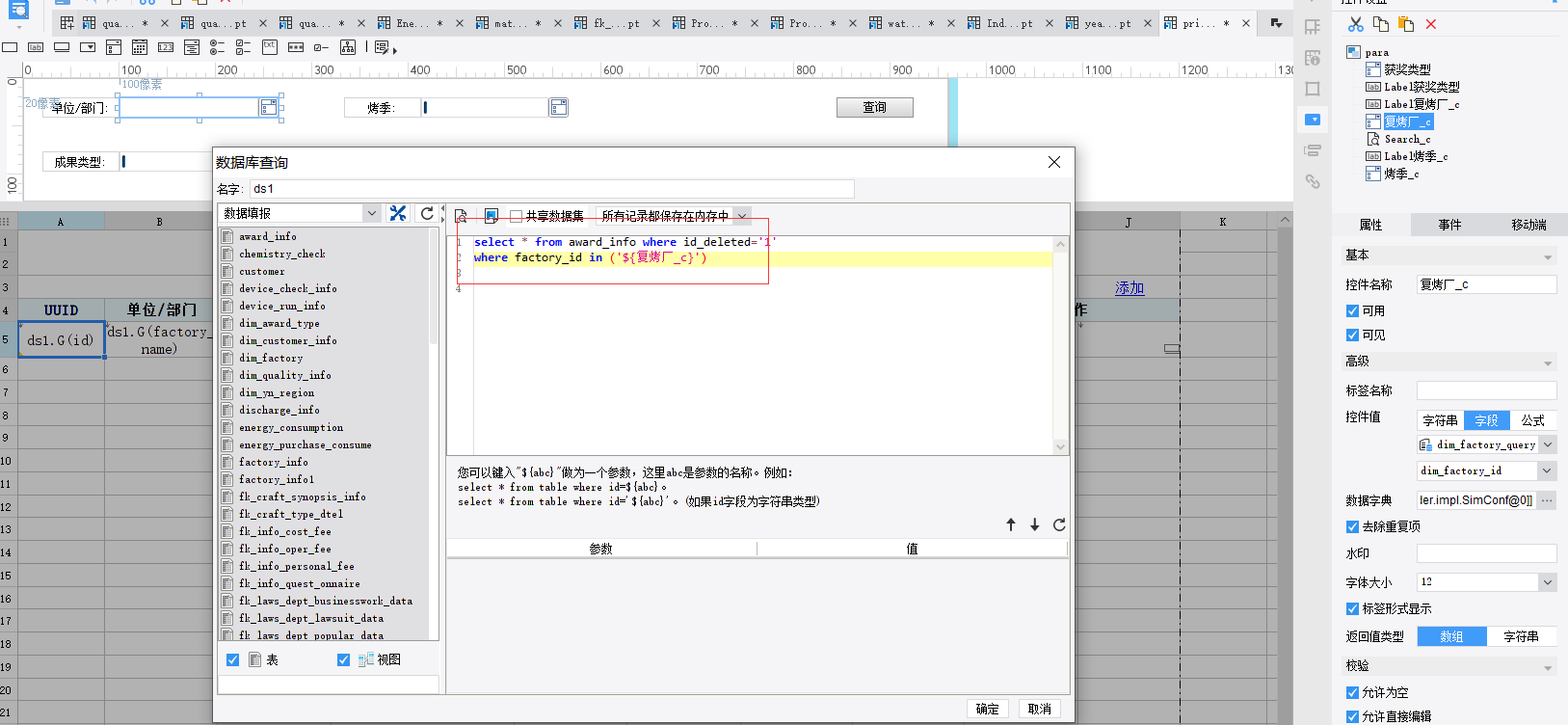Open the dim_factory_id field dropdown
The width and height of the screenshot is (1568, 725).
(1548, 470)
